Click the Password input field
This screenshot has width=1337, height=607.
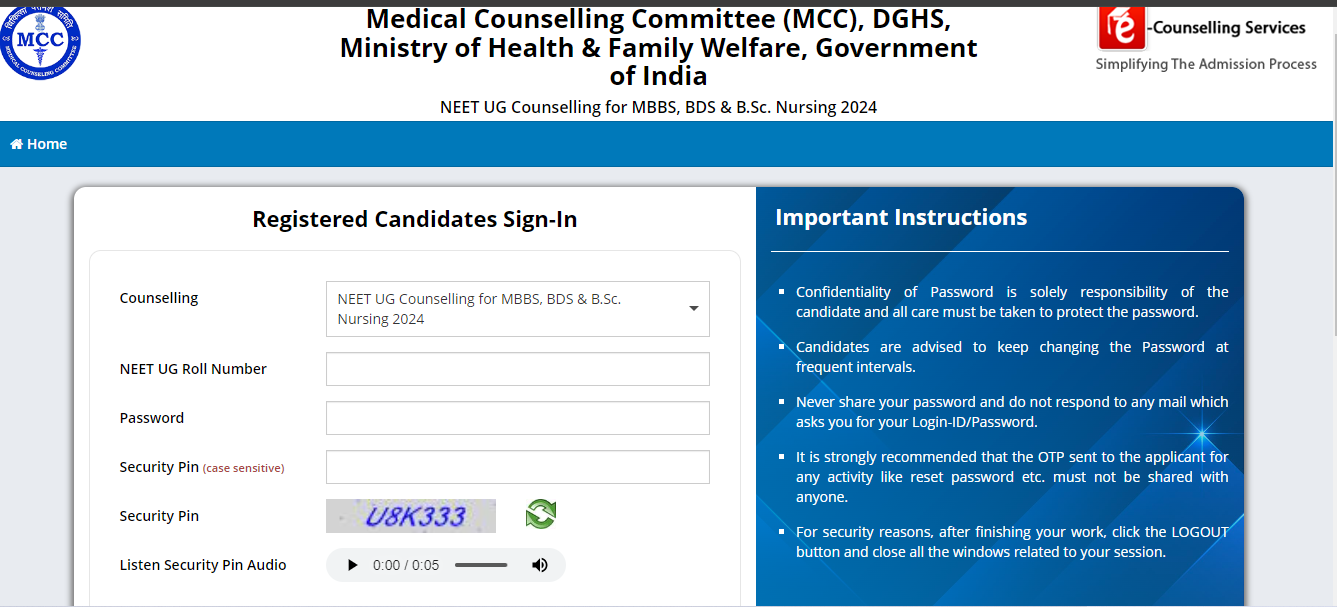click(x=517, y=417)
